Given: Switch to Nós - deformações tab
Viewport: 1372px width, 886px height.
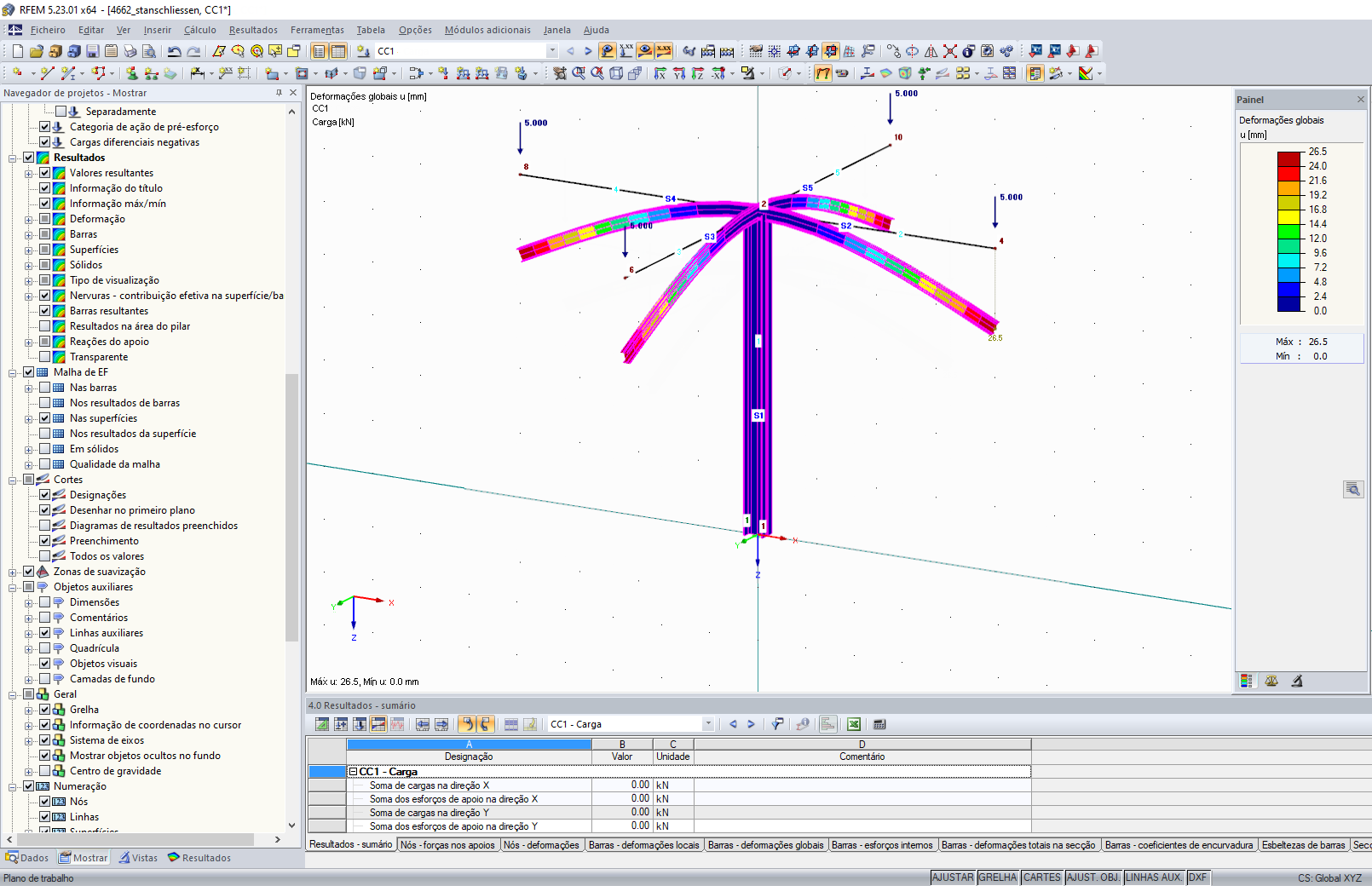Looking at the screenshot, I should click(x=541, y=845).
